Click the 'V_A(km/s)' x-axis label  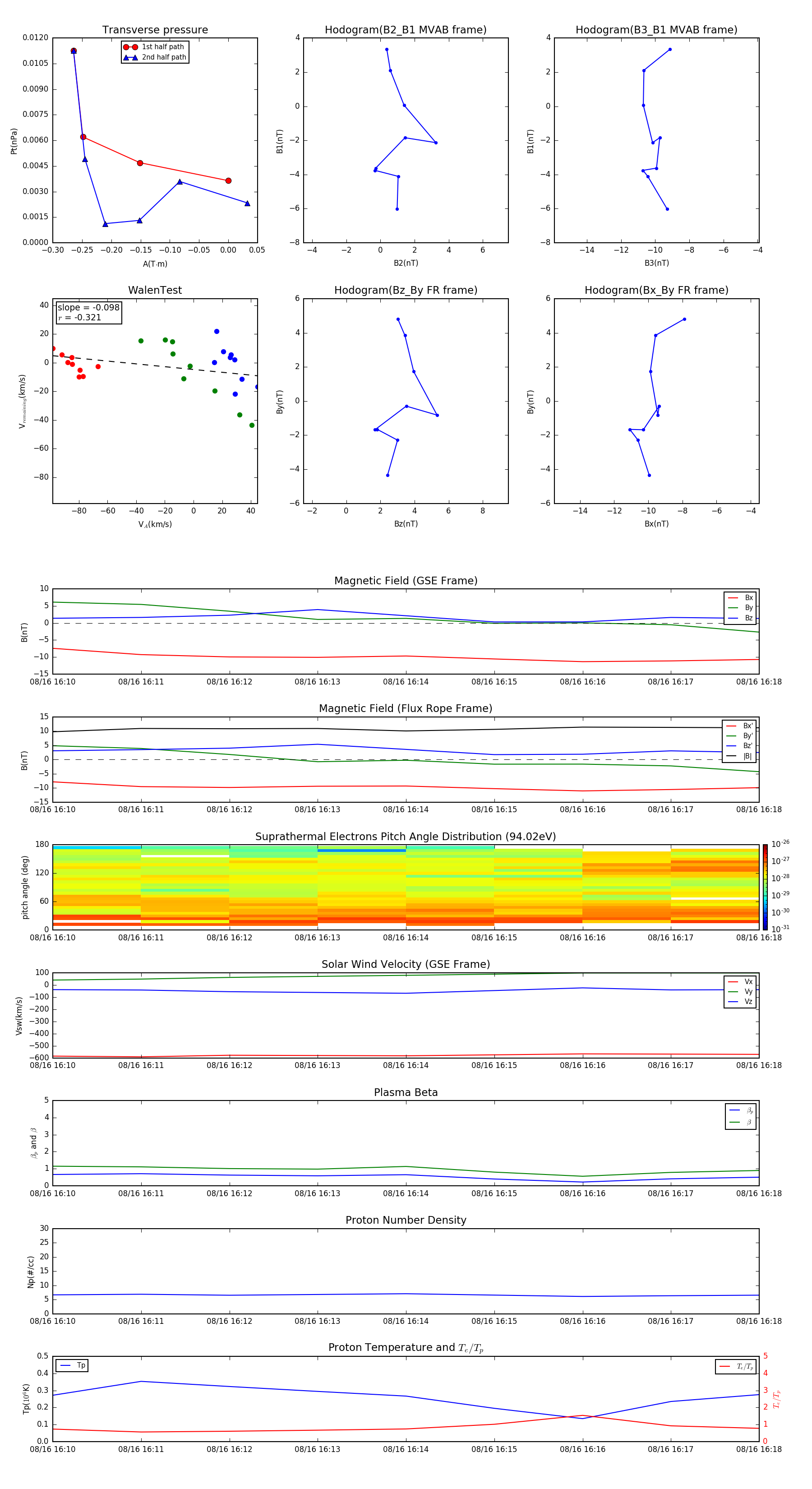point(155,525)
